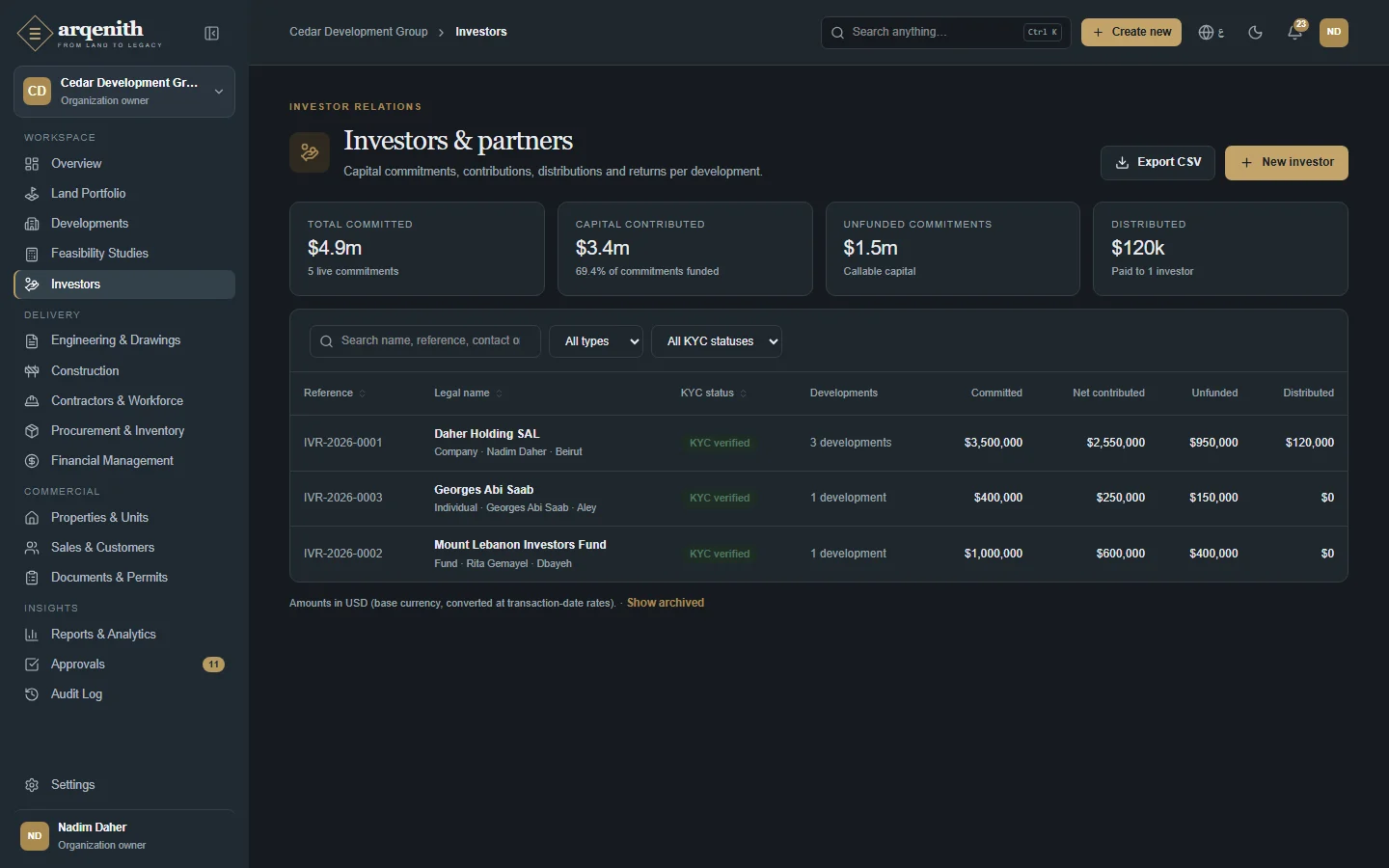This screenshot has width=1389, height=868.
Task: Toggle dark mode moon icon
Action: 1255,33
